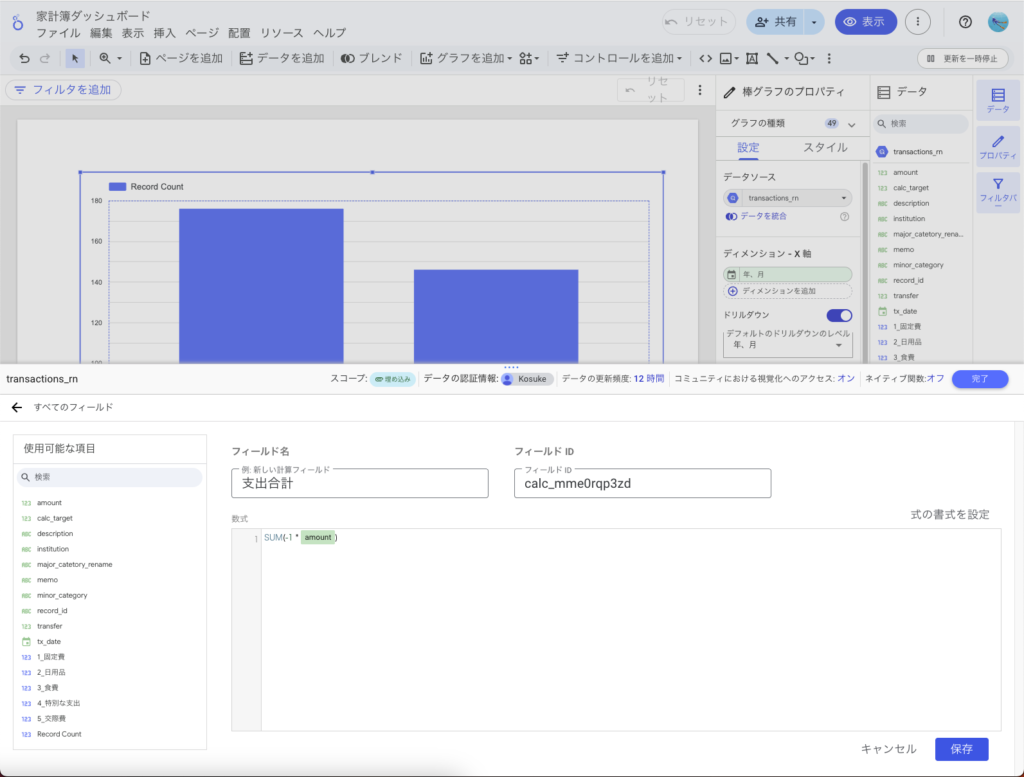Viewport: 1024px width, 777px height.
Task: Click the back arrow to すべてのフィールド
Action: coord(16,407)
